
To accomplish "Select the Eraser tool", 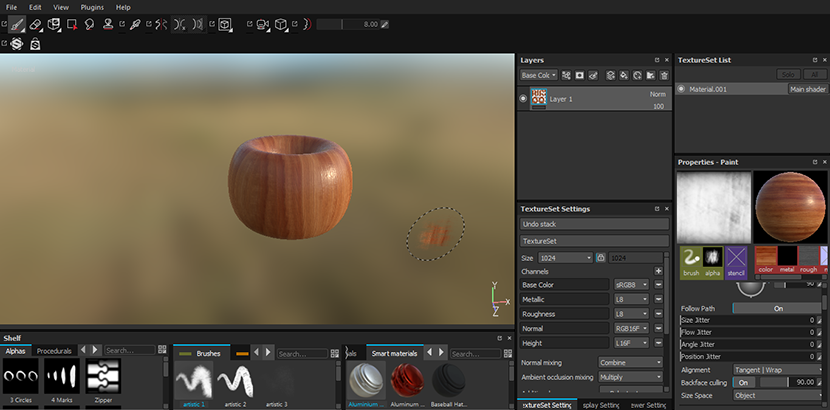I will click(x=35, y=24).
